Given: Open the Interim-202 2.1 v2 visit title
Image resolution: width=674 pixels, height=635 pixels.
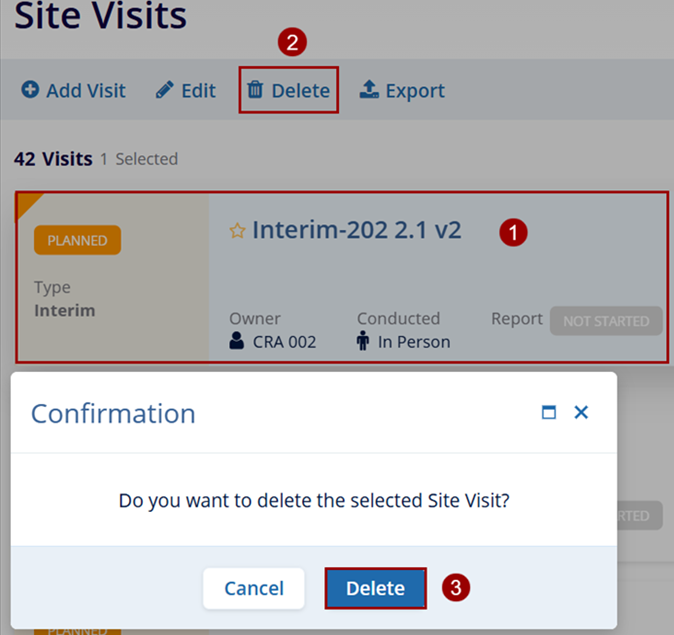Looking at the screenshot, I should point(356,230).
